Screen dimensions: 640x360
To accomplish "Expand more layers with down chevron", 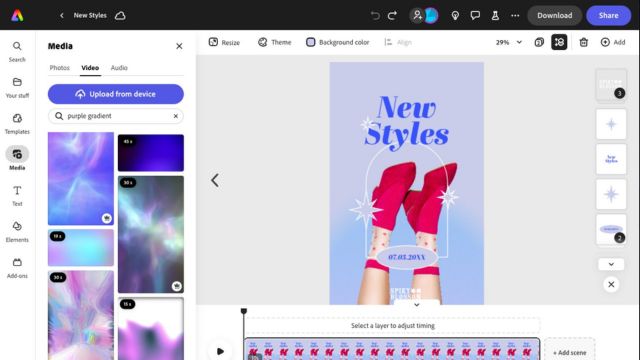I will (x=611, y=264).
